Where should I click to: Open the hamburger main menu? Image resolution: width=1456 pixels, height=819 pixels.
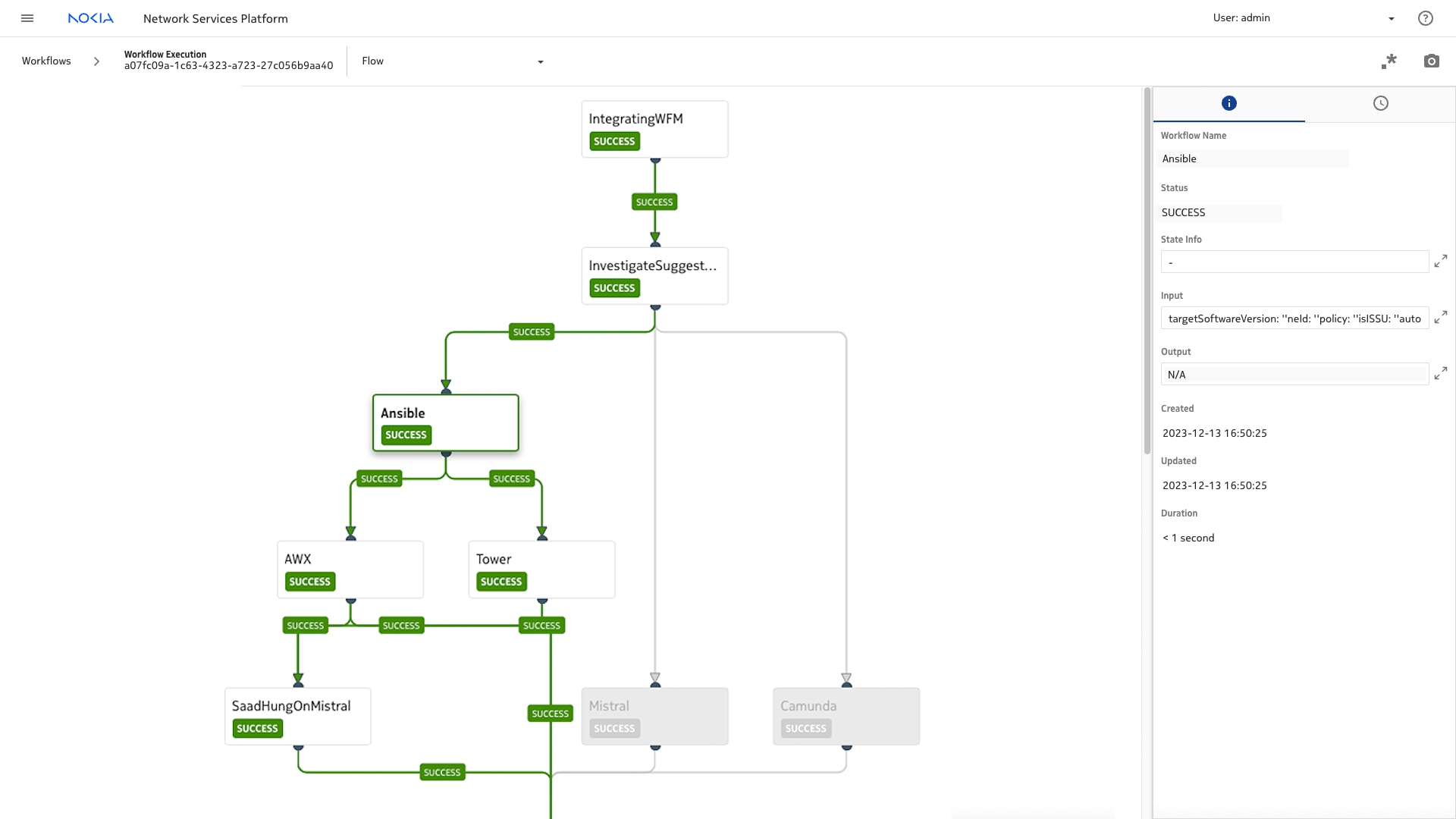pyautogui.click(x=27, y=18)
